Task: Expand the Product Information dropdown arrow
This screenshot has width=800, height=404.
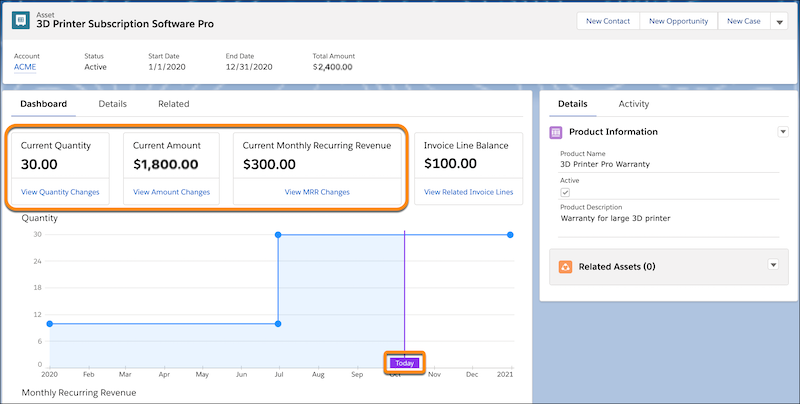Action: (783, 132)
